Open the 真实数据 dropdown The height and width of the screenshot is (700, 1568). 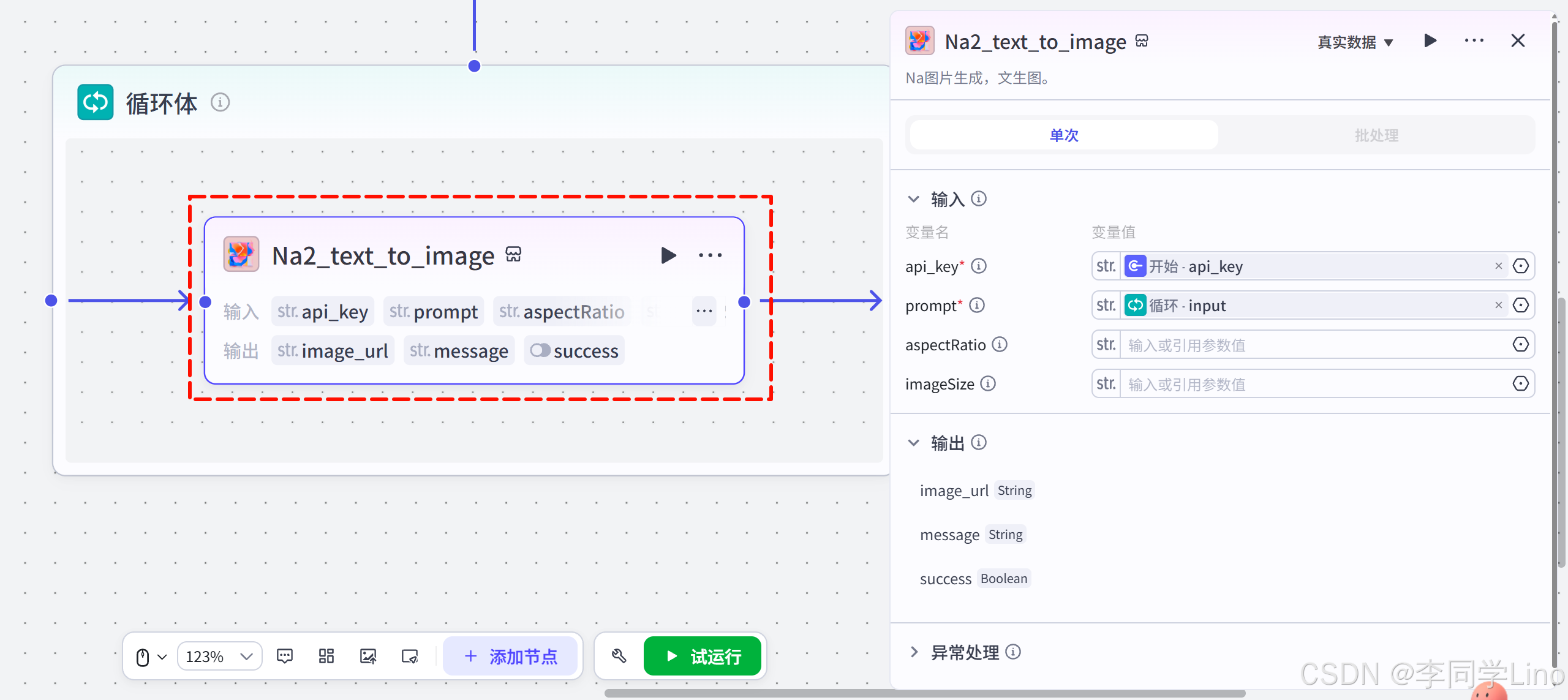1355,42
